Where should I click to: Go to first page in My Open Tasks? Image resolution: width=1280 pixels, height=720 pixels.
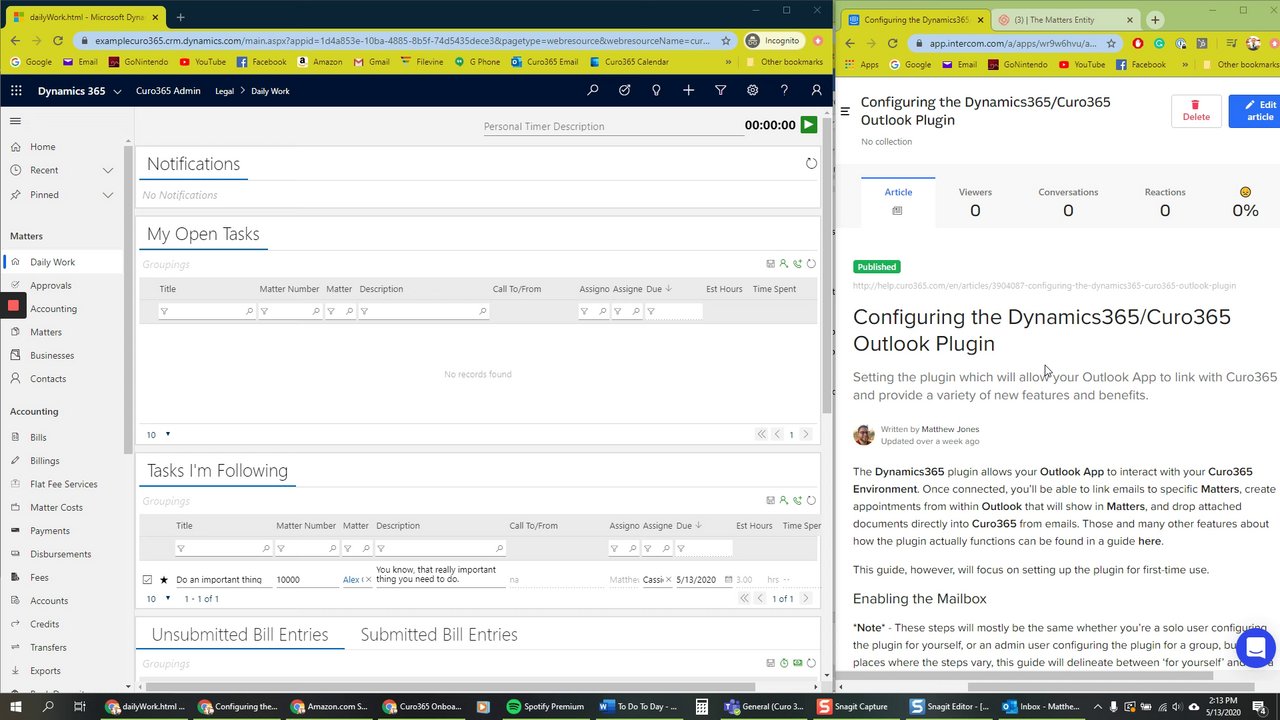[x=761, y=434]
